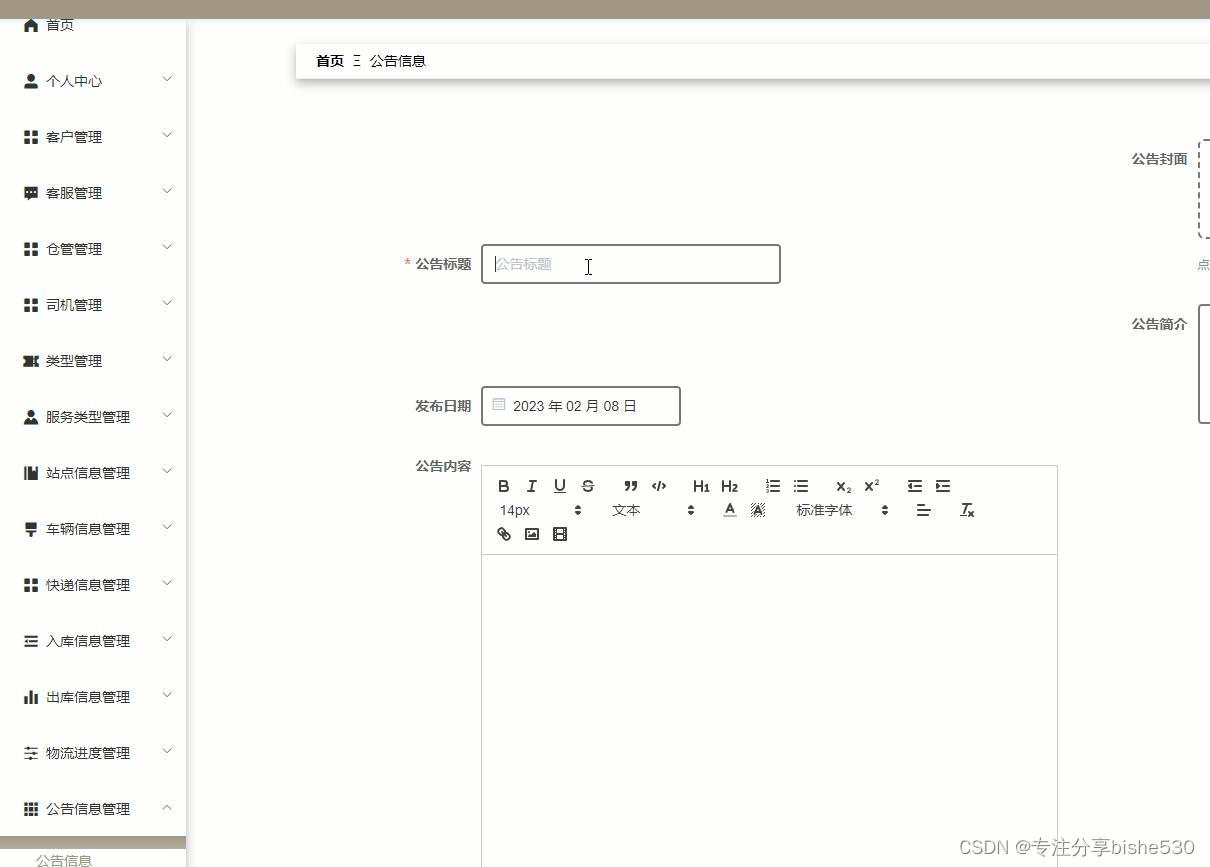This screenshot has width=1210, height=867.
Task: Open the text background color picker
Action: (x=758, y=510)
